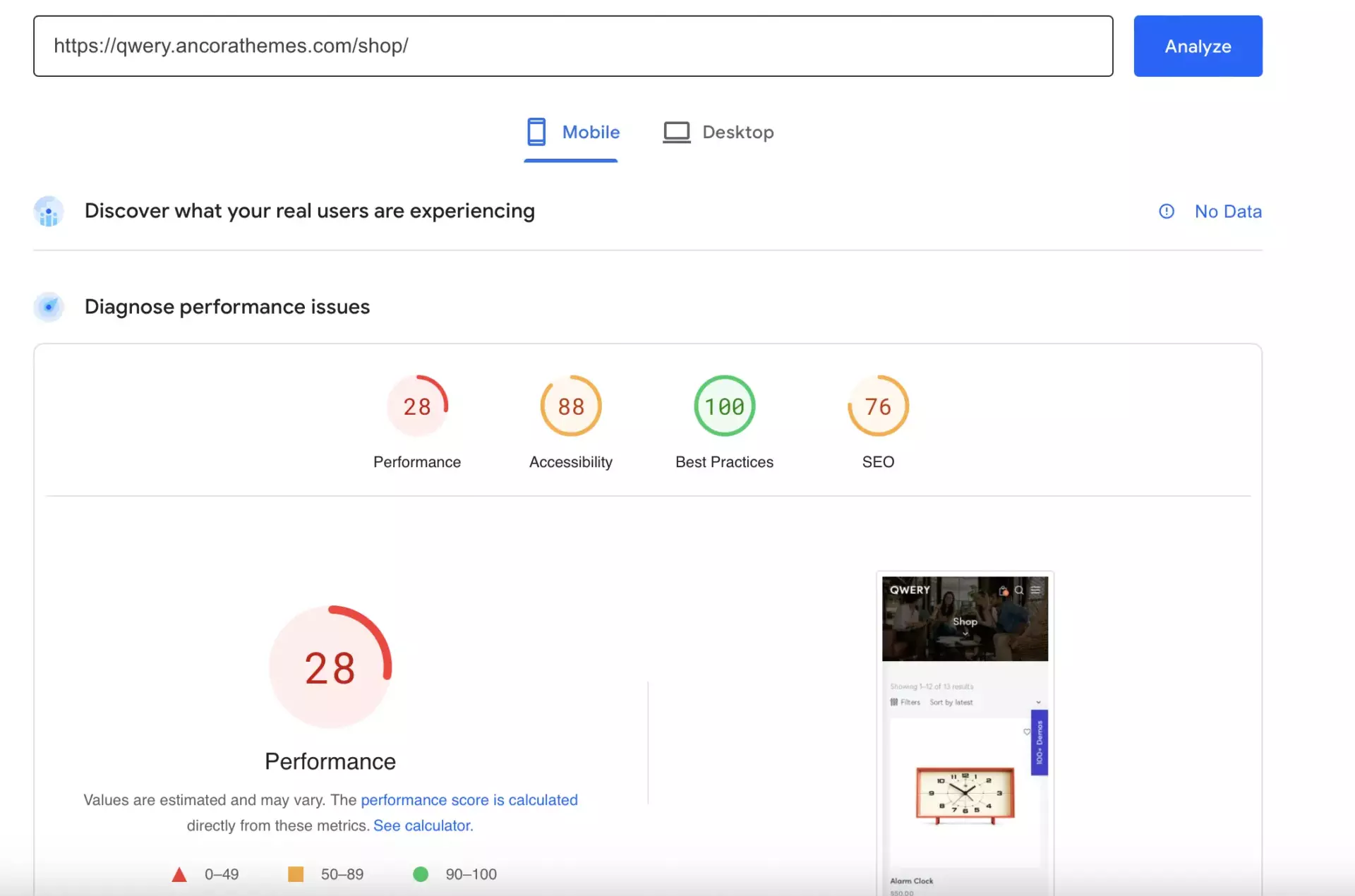Click the Best Practices 100 gauge
Screen dimensions: 1355x896
[x=724, y=406]
